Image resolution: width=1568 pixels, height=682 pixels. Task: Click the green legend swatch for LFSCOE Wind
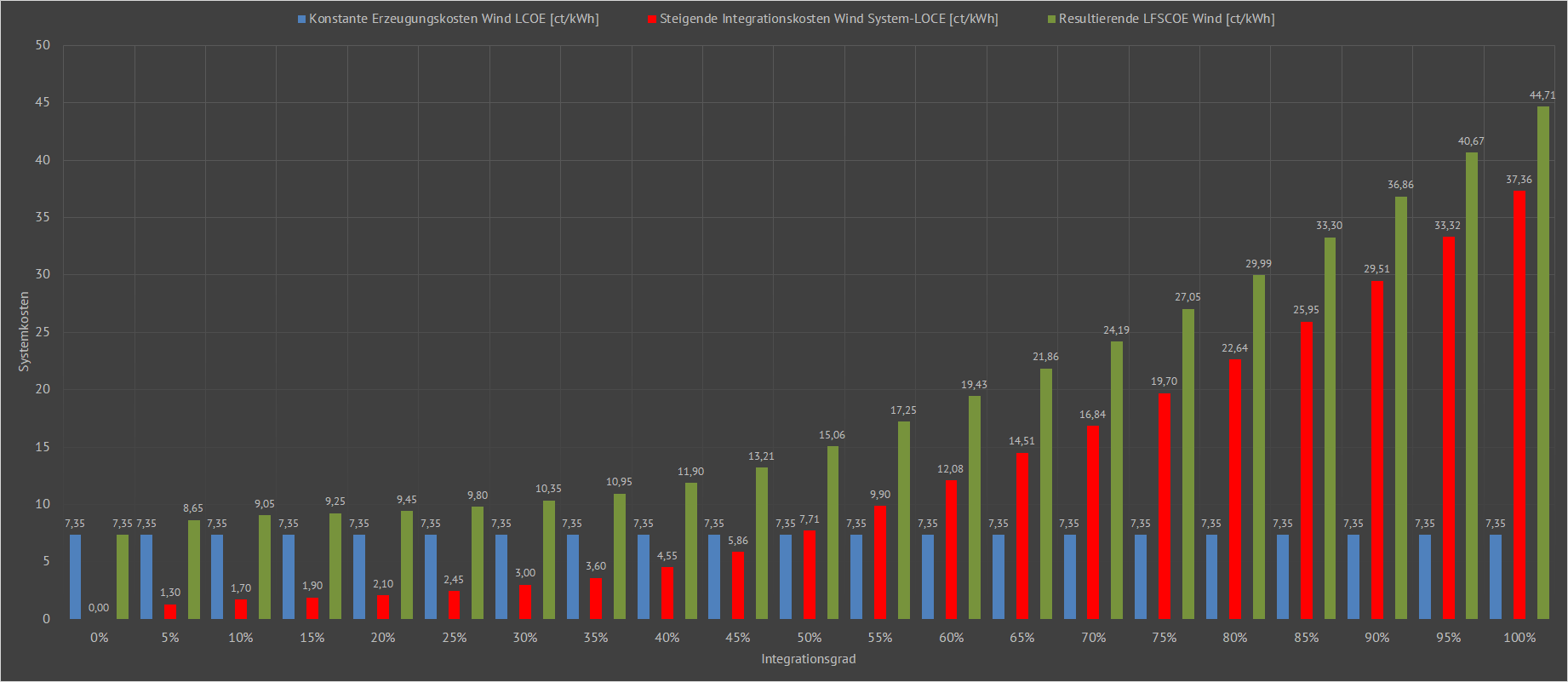tap(1051, 19)
